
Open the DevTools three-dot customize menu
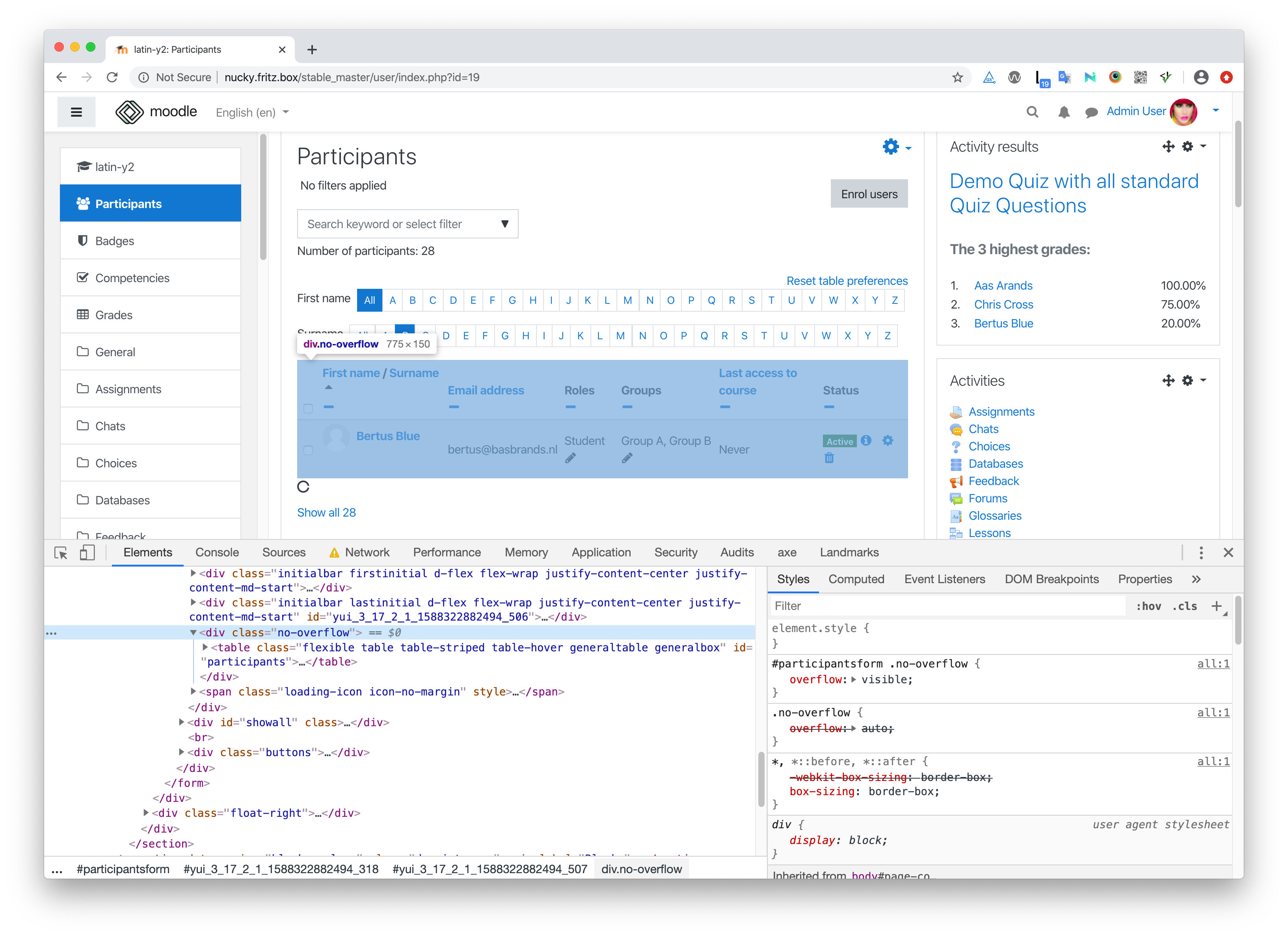(1201, 552)
